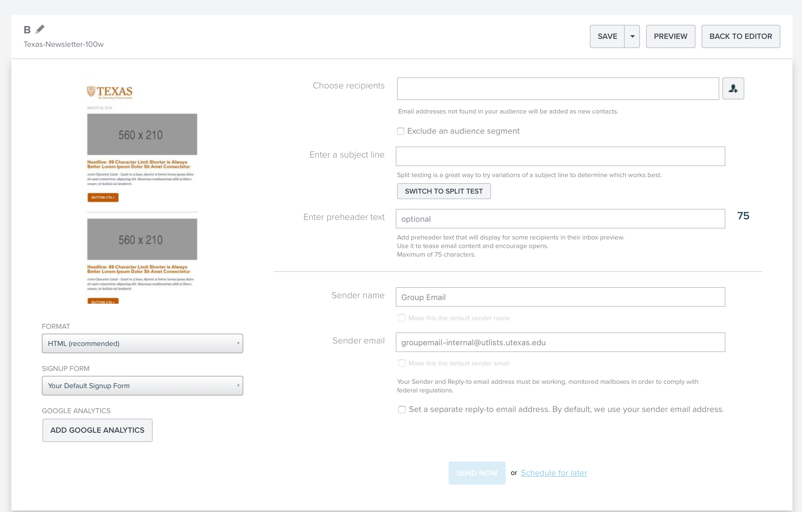
Task: Select the Sender name field
Action: pos(561,297)
